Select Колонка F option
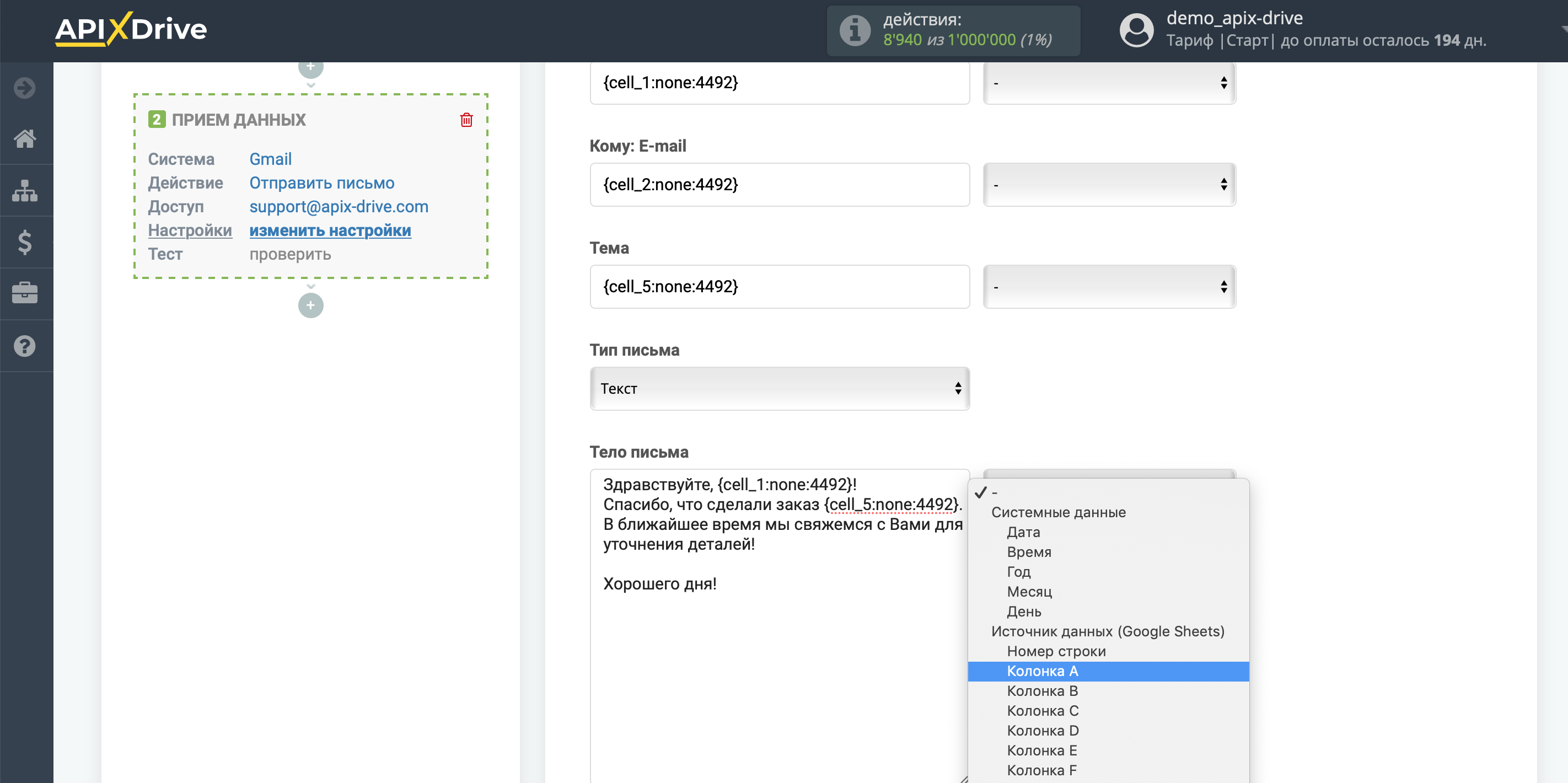1568x783 pixels. click(x=1108, y=770)
